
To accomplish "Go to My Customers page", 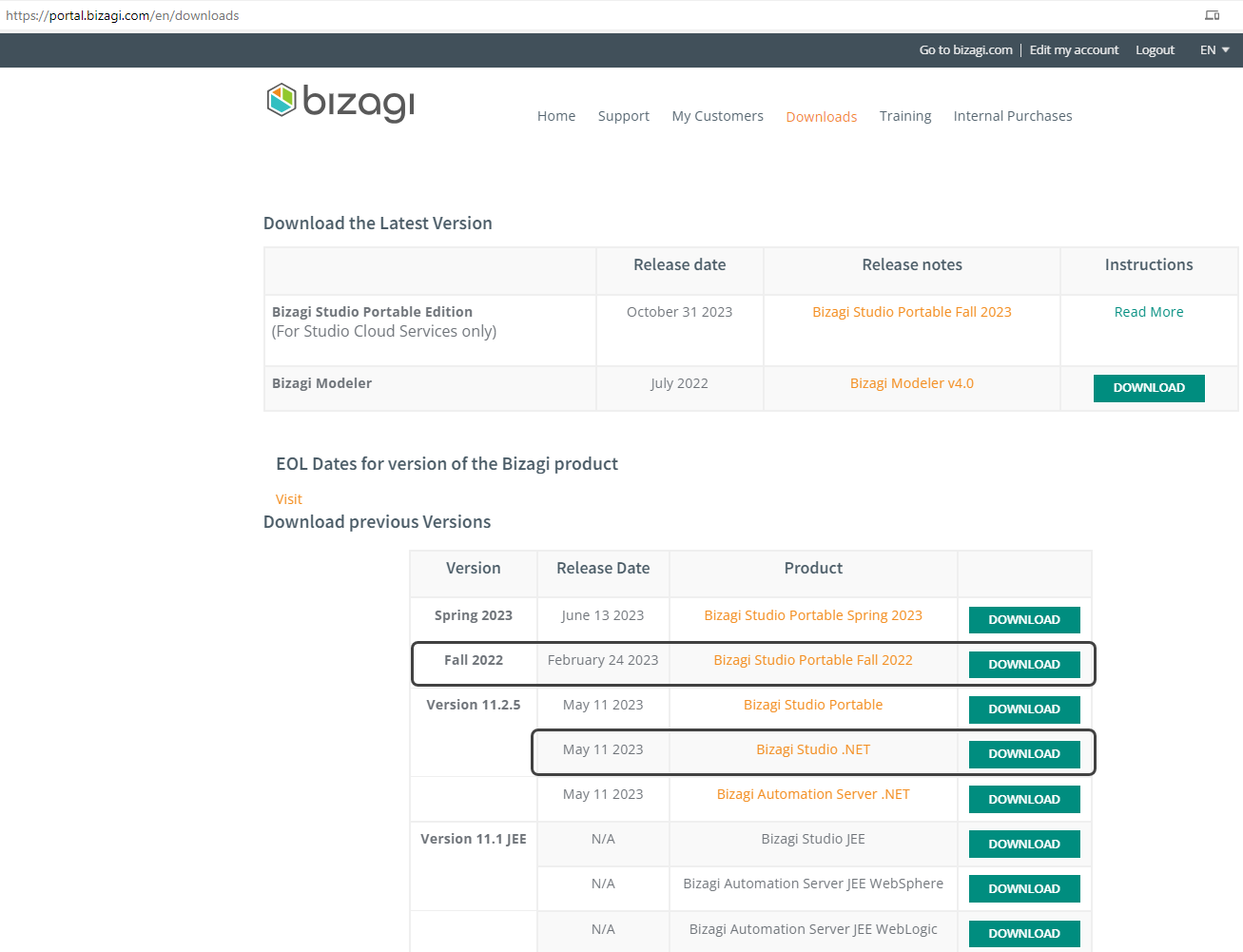I will click(x=717, y=116).
